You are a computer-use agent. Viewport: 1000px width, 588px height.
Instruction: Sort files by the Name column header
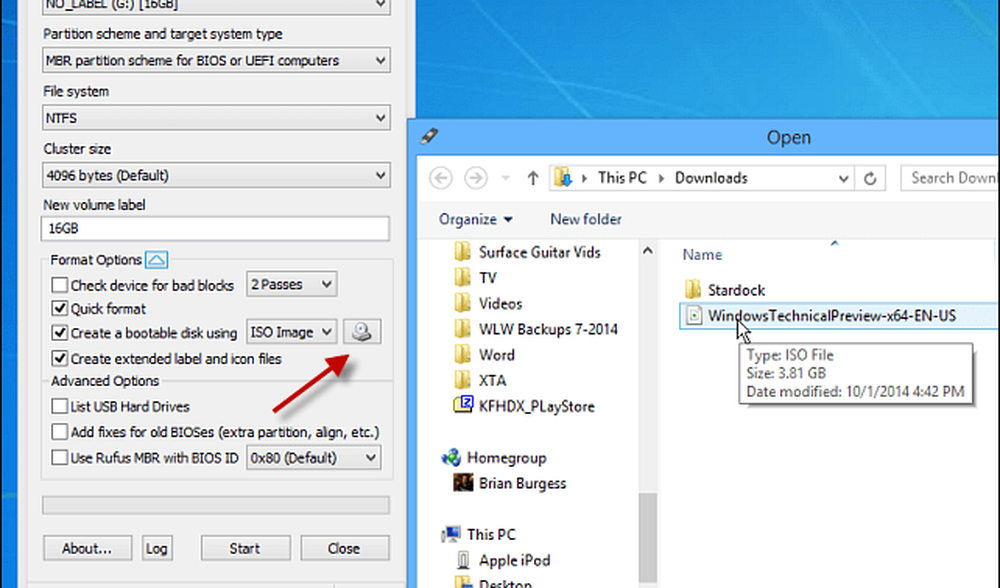(702, 254)
